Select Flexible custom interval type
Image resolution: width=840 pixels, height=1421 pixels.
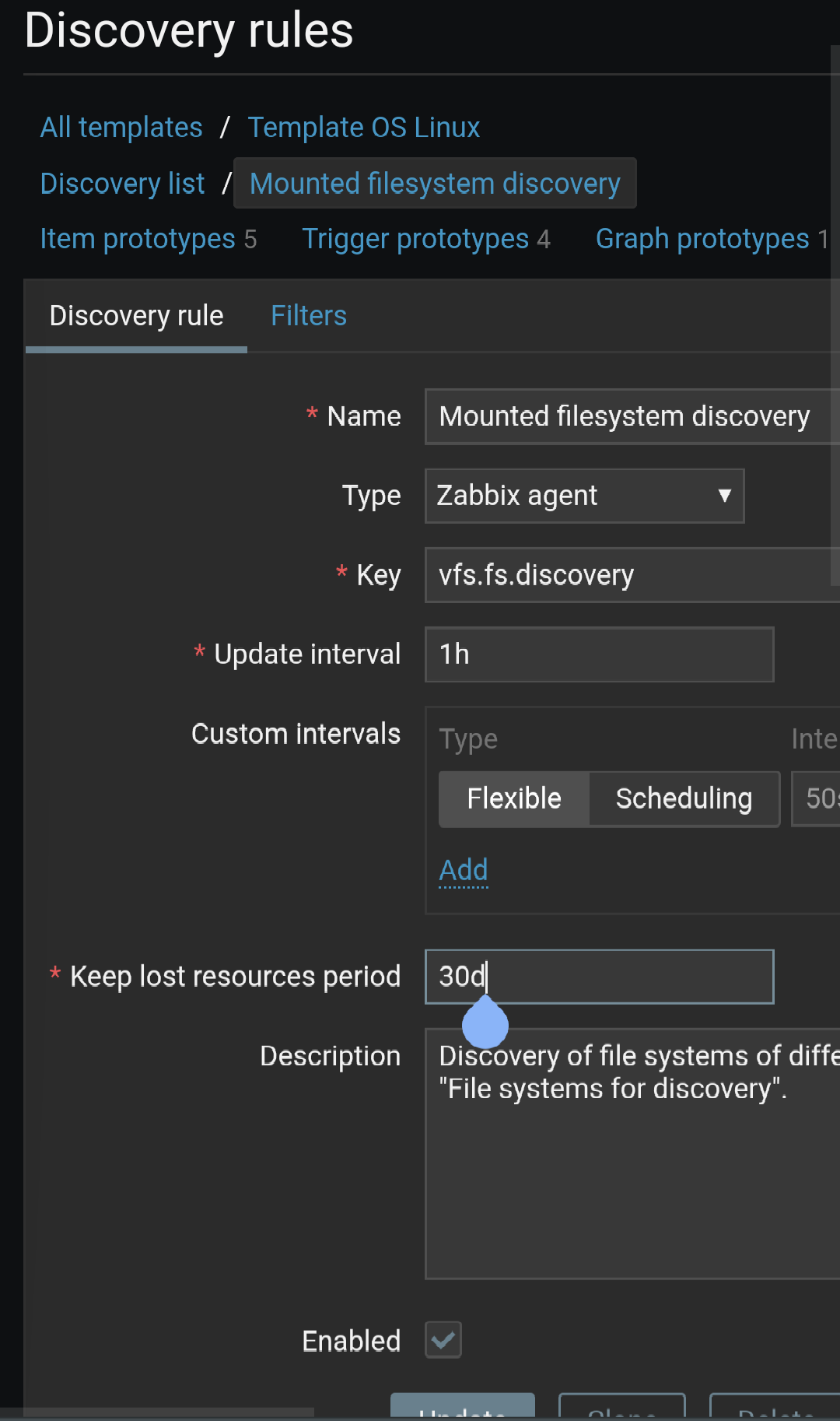pos(514,798)
